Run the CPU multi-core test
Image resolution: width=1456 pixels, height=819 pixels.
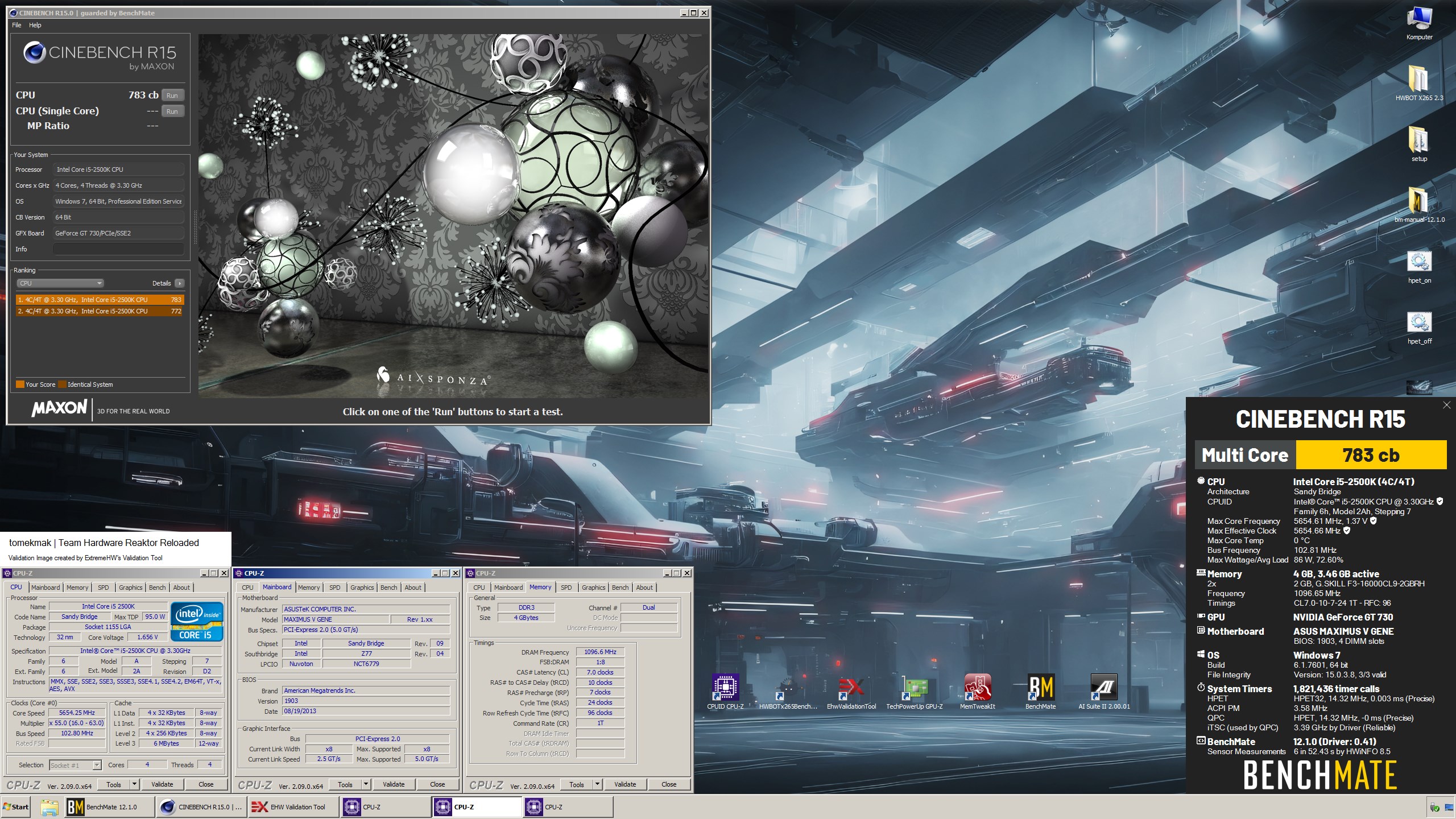tap(173, 96)
